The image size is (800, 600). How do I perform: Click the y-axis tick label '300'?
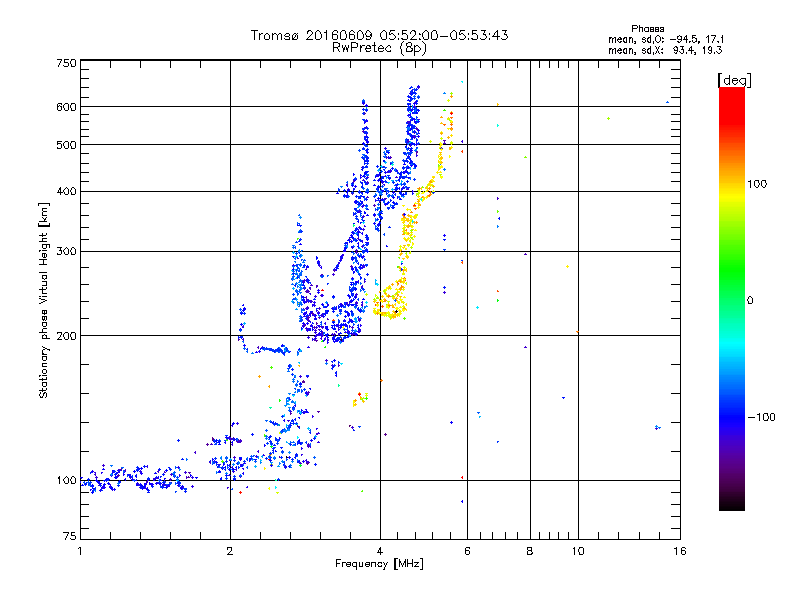tap(66, 251)
